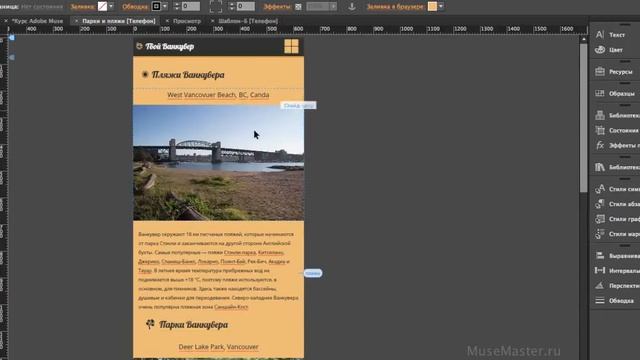Click the Заливка fill color swatch
This screenshot has width=640, height=360.
coord(102,7)
